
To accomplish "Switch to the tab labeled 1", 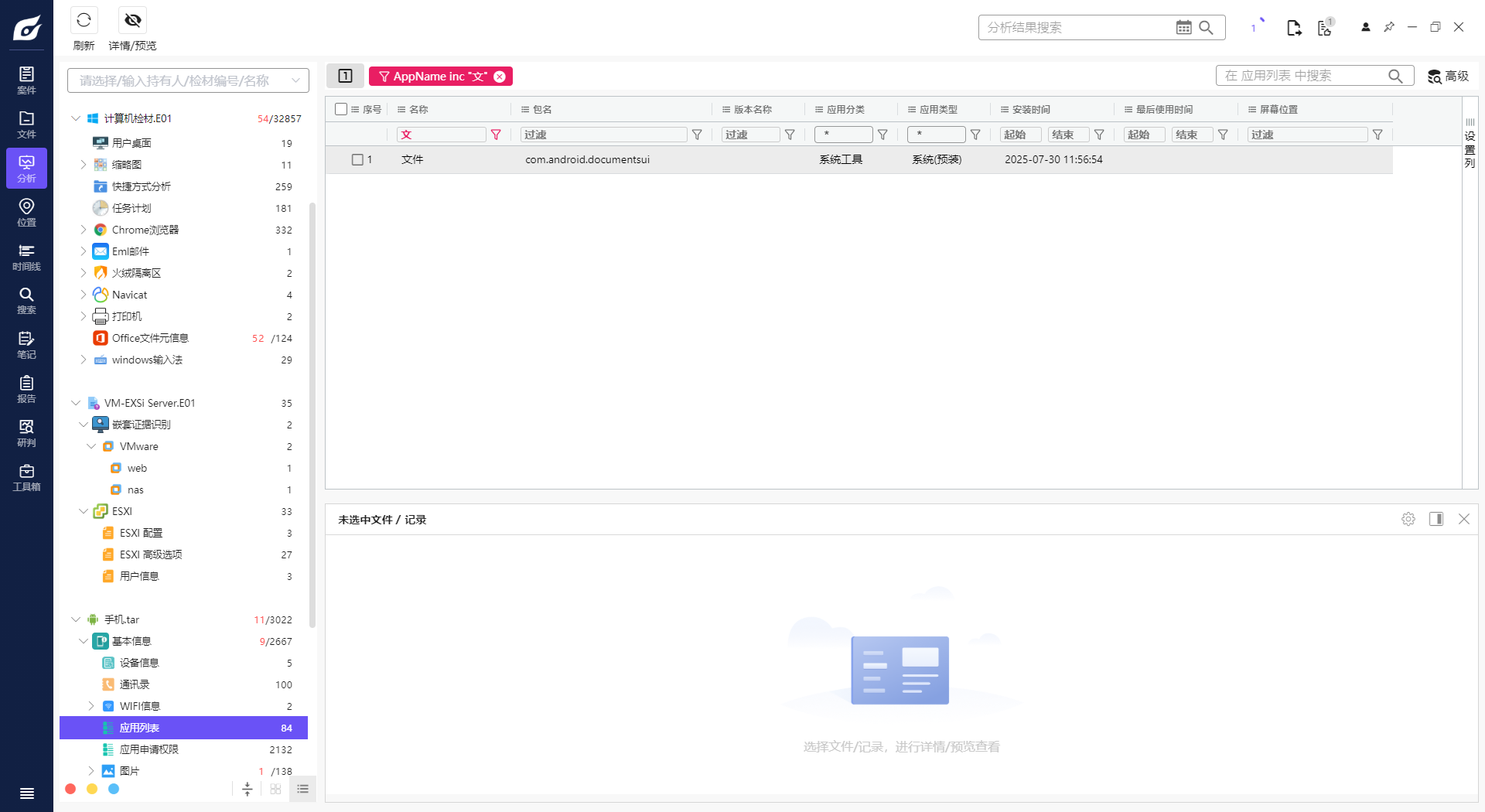I will [x=345, y=76].
